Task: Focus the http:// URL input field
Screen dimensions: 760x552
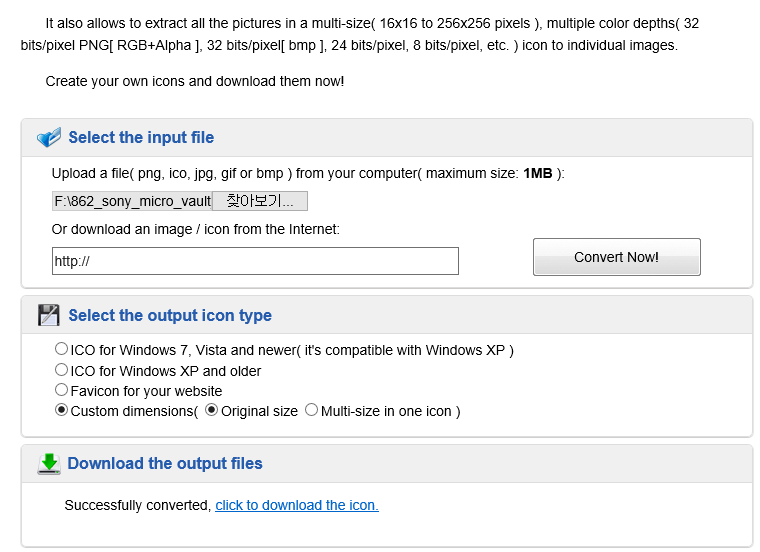Action: pos(255,261)
